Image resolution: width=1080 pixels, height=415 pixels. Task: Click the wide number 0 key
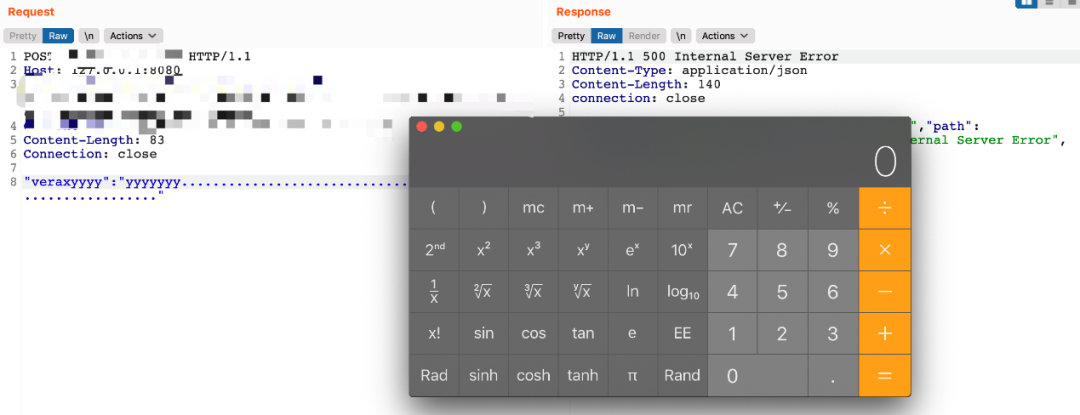click(x=758, y=376)
